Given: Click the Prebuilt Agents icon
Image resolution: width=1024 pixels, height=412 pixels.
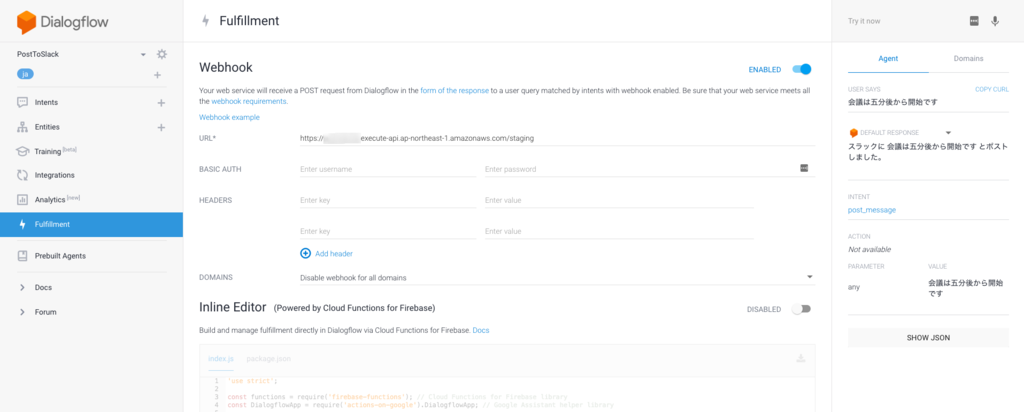Looking at the screenshot, I should pyautogui.click(x=22, y=256).
